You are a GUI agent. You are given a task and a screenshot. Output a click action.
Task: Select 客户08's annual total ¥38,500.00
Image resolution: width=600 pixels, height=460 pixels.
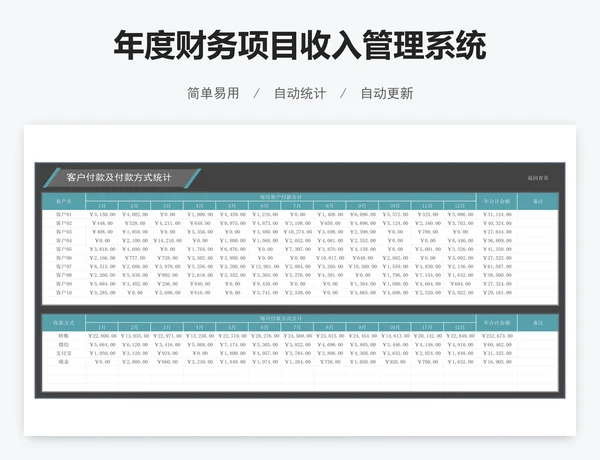[497, 275]
